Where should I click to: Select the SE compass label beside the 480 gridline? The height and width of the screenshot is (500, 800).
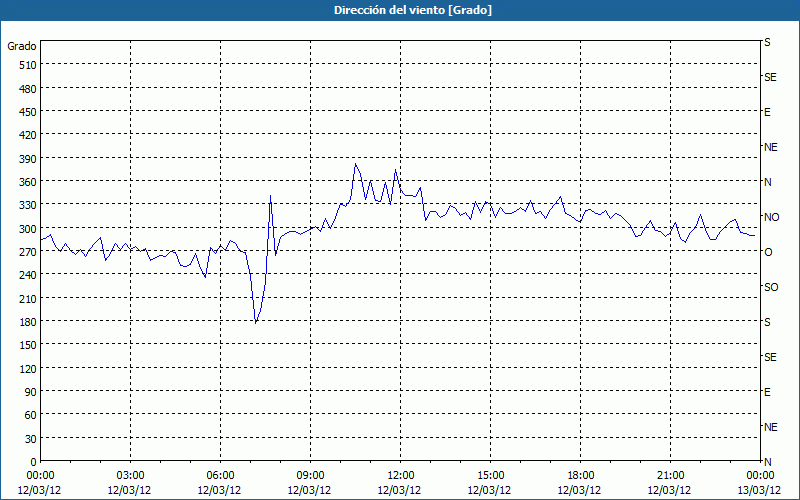tap(770, 78)
